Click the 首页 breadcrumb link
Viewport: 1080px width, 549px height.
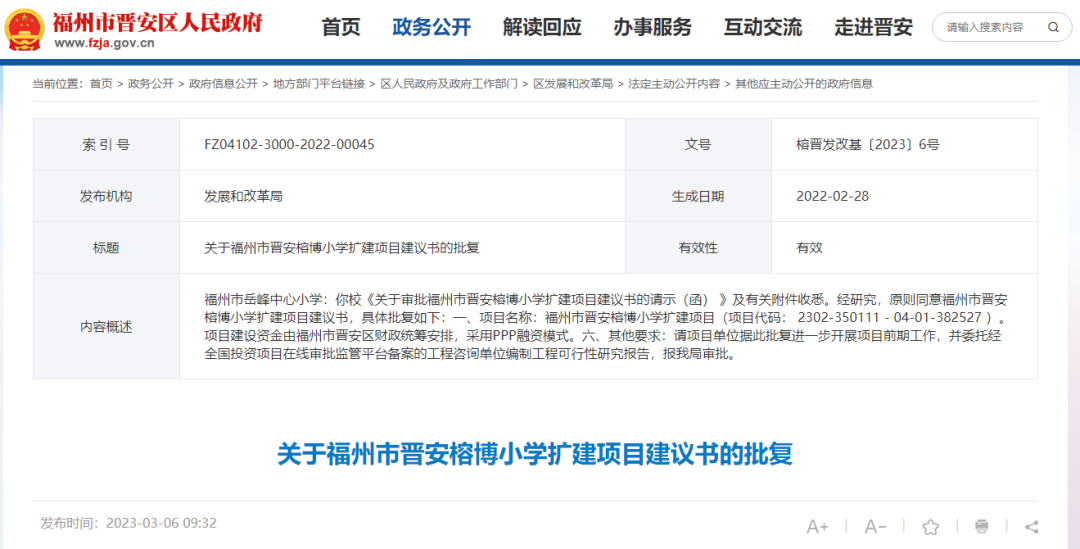[101, 84]
